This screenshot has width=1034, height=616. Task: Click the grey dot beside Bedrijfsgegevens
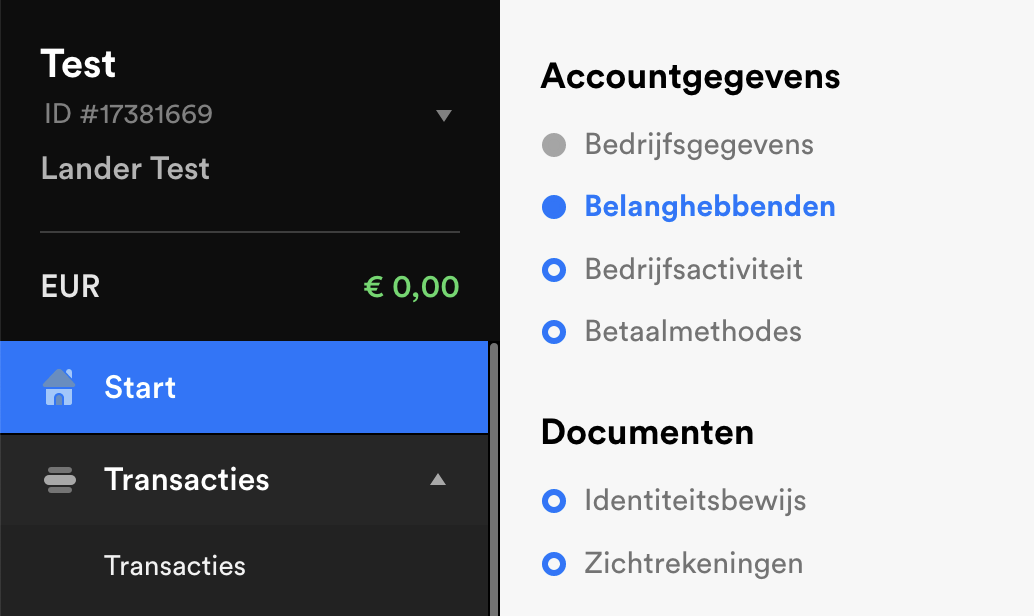pos(554,144)
